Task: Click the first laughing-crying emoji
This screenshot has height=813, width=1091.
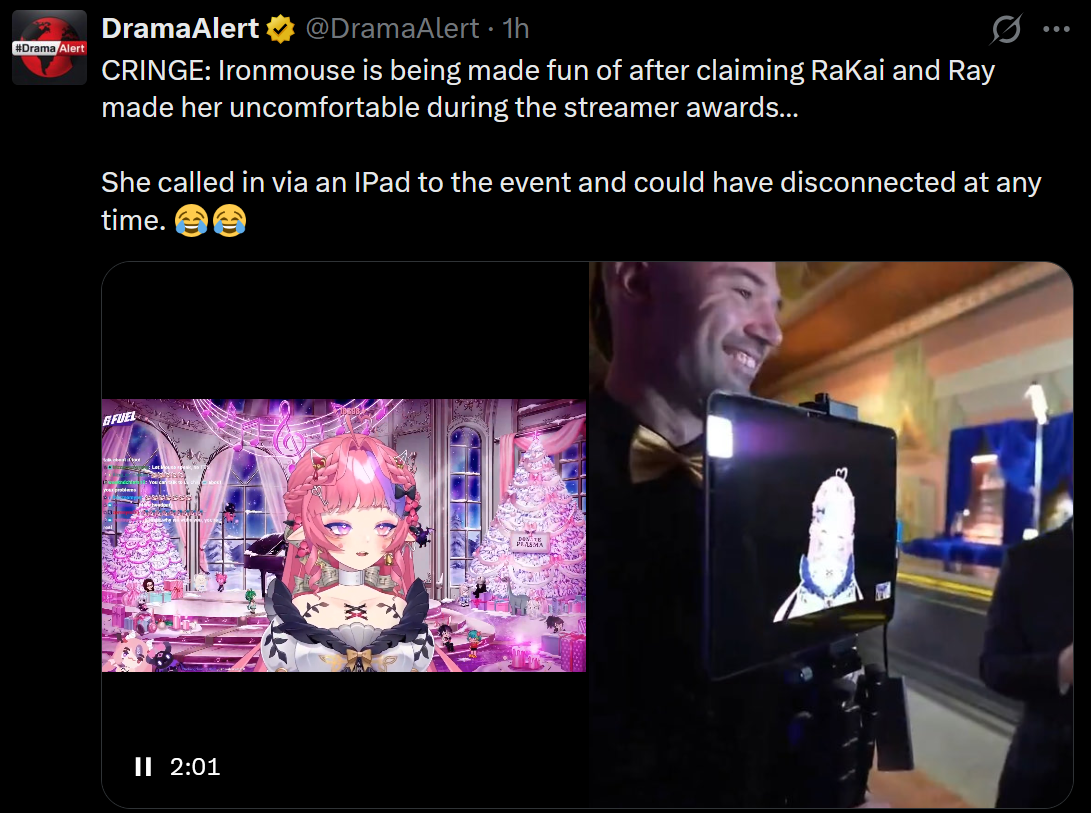Action: point(191,221)
